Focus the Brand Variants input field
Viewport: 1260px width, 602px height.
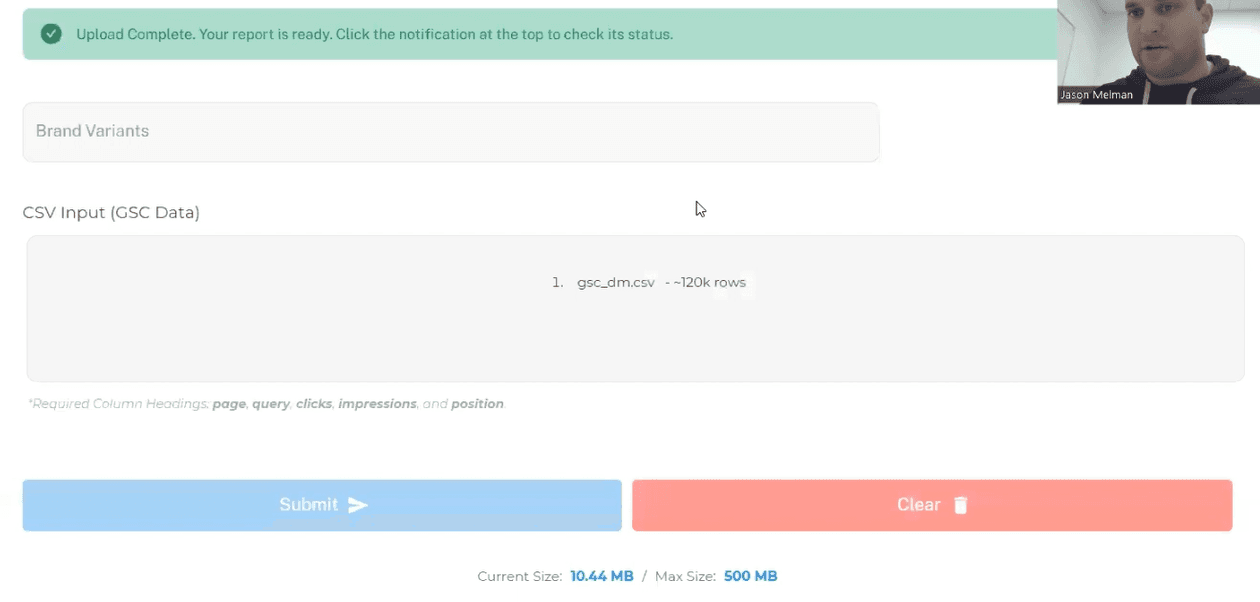pyautogui.click(x=450, y=132)
